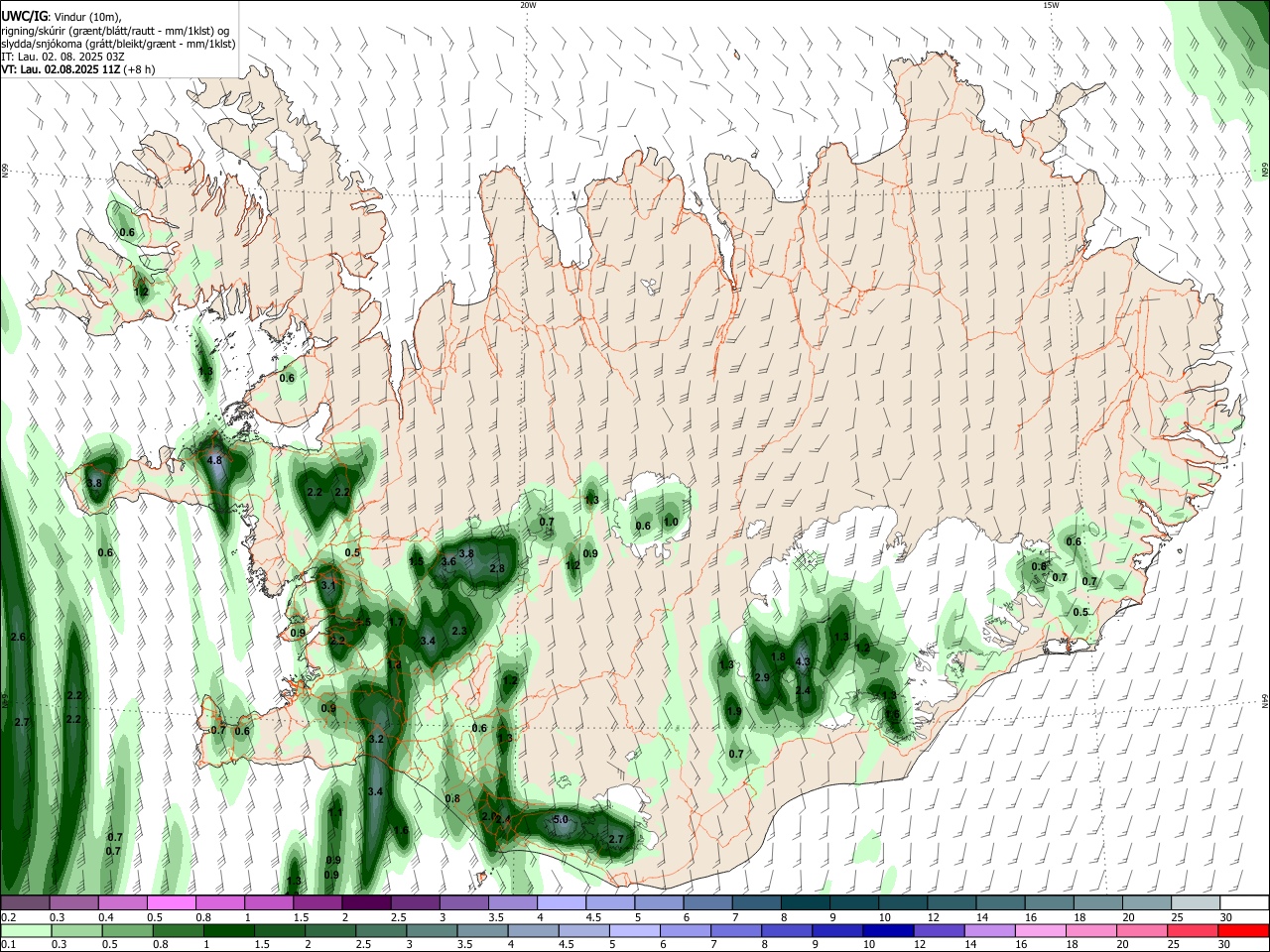Image resolution: width=1270 pixels, height=952 pixels.
Task: Click the 5.0 precipitation value near south coast
Action: tap(561, 819)
